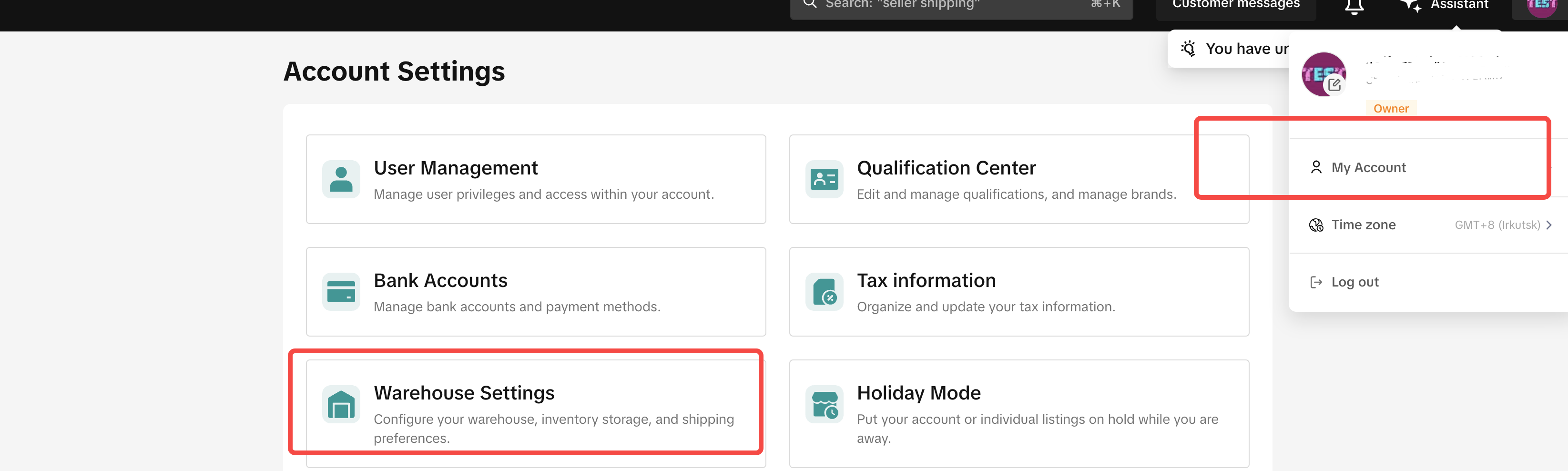Screen dimensions: 1568x471
Task: Click the User Management person icon
Action: [x=341, y=180]
